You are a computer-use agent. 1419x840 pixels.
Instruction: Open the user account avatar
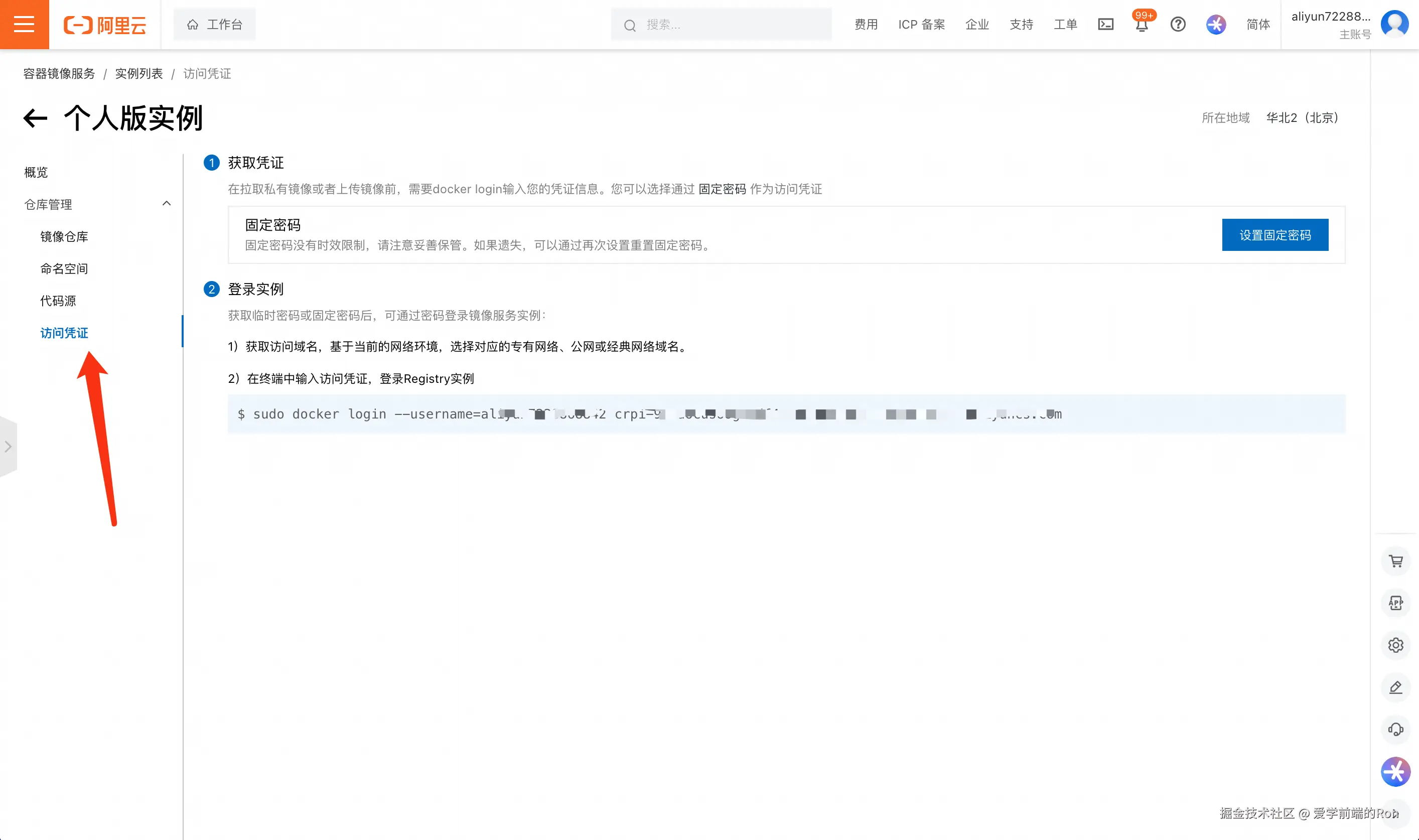(1394, 24)
